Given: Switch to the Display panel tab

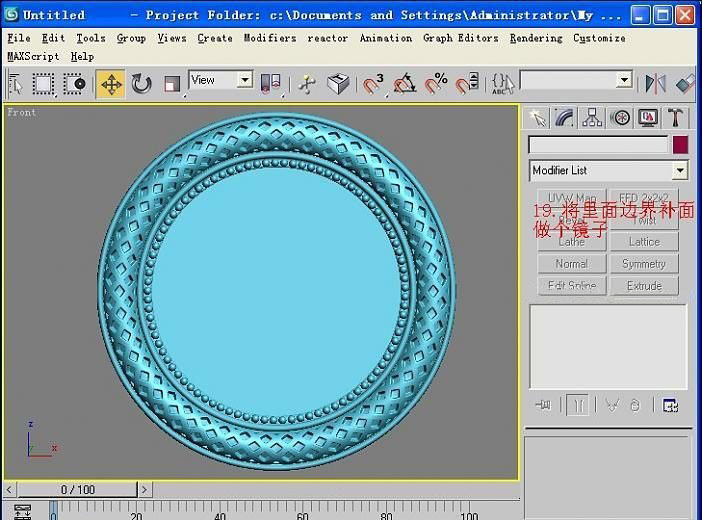Looking at the screenshot, I should 649,118.
